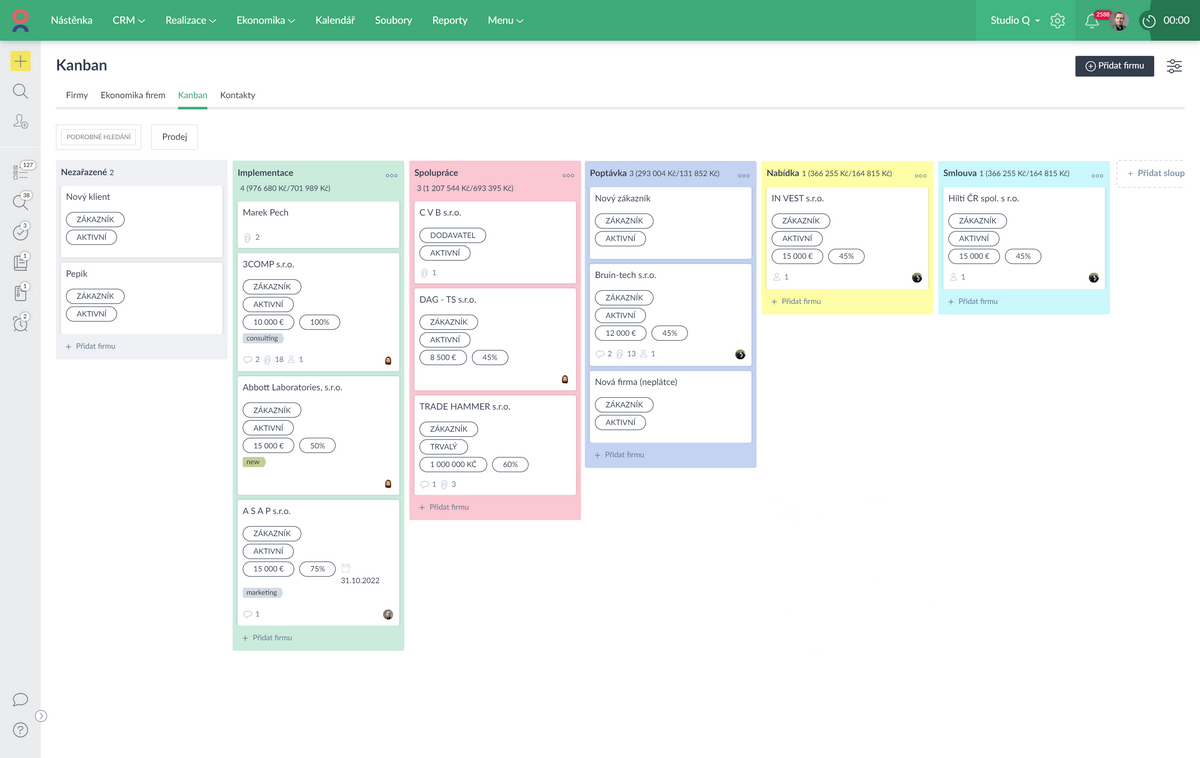This screenshot has width=1200, height=758.
Task: Click the time tracker stopwatch icon
Action: (x=1149, y=21)
